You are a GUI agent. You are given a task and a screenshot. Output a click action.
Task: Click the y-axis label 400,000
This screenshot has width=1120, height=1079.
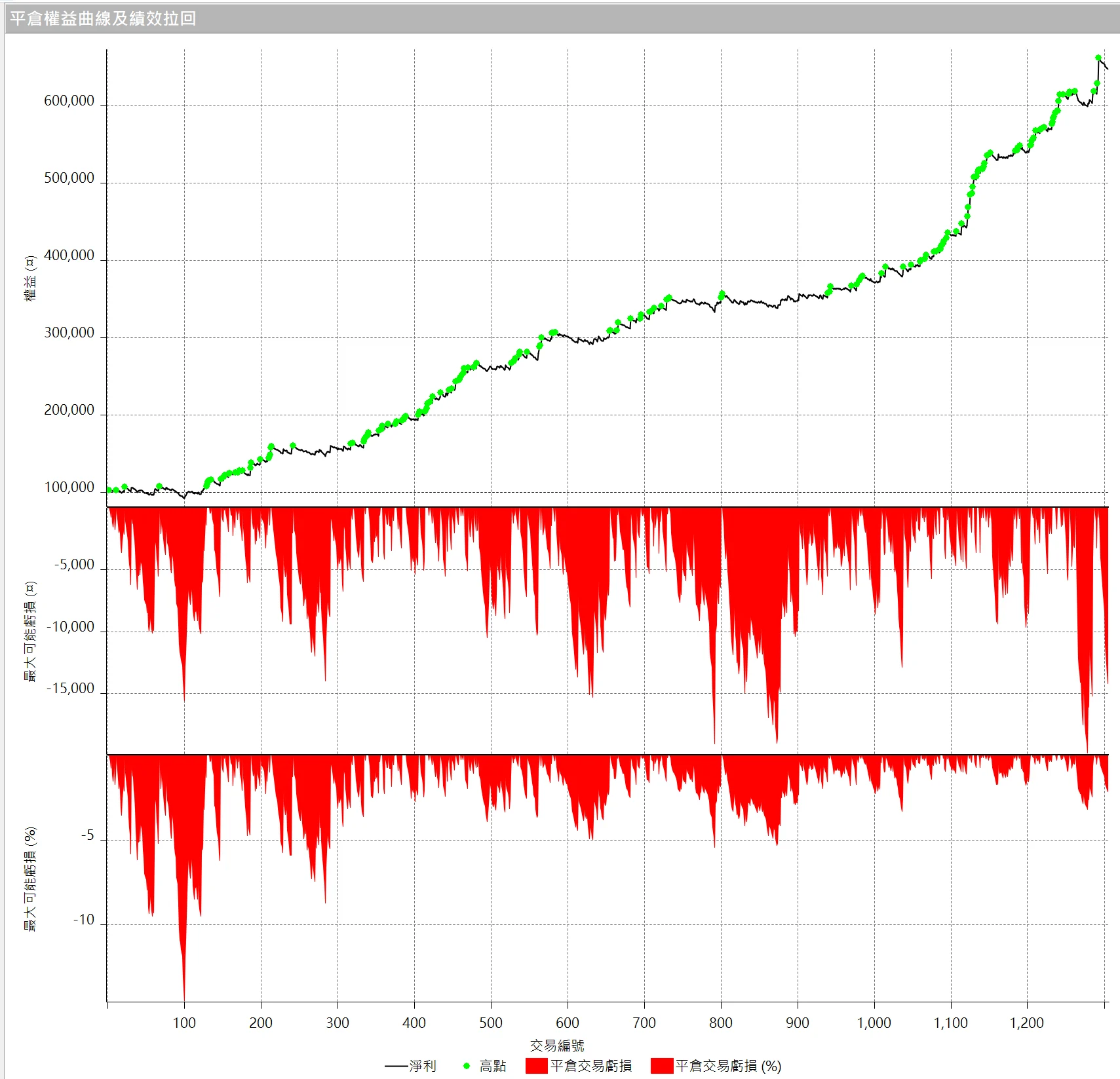[x=69, y=256]
